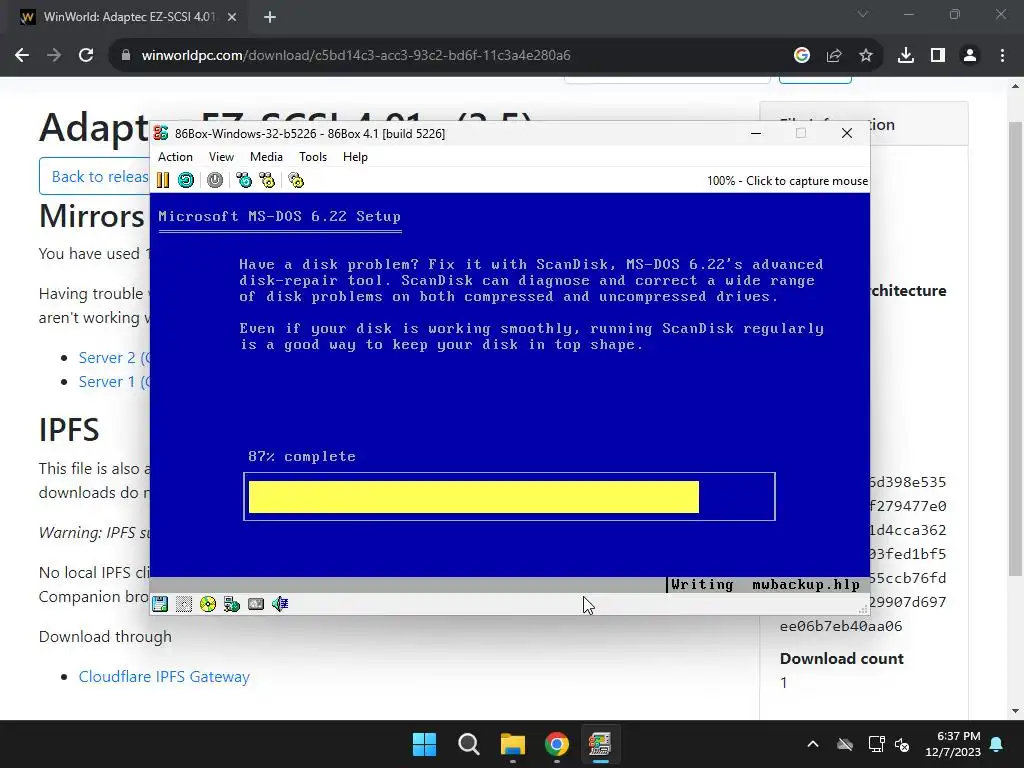Open Chrome downloads
The height and width of the screenshot is (768, 1024).
pyautogui.click(x=906, y=56)
